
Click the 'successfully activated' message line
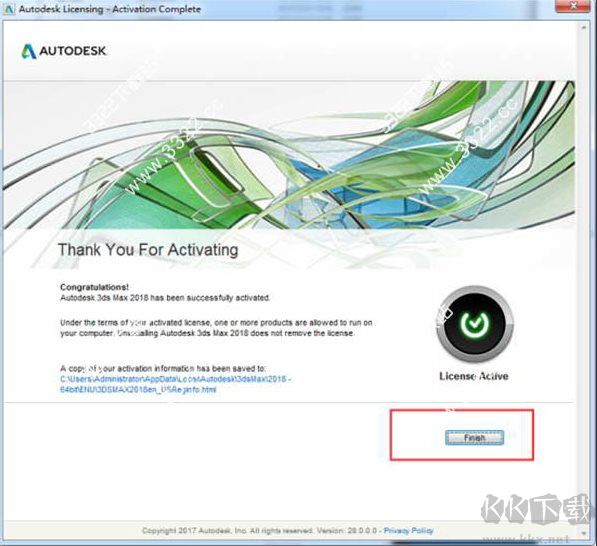click(x=165, y=298)
